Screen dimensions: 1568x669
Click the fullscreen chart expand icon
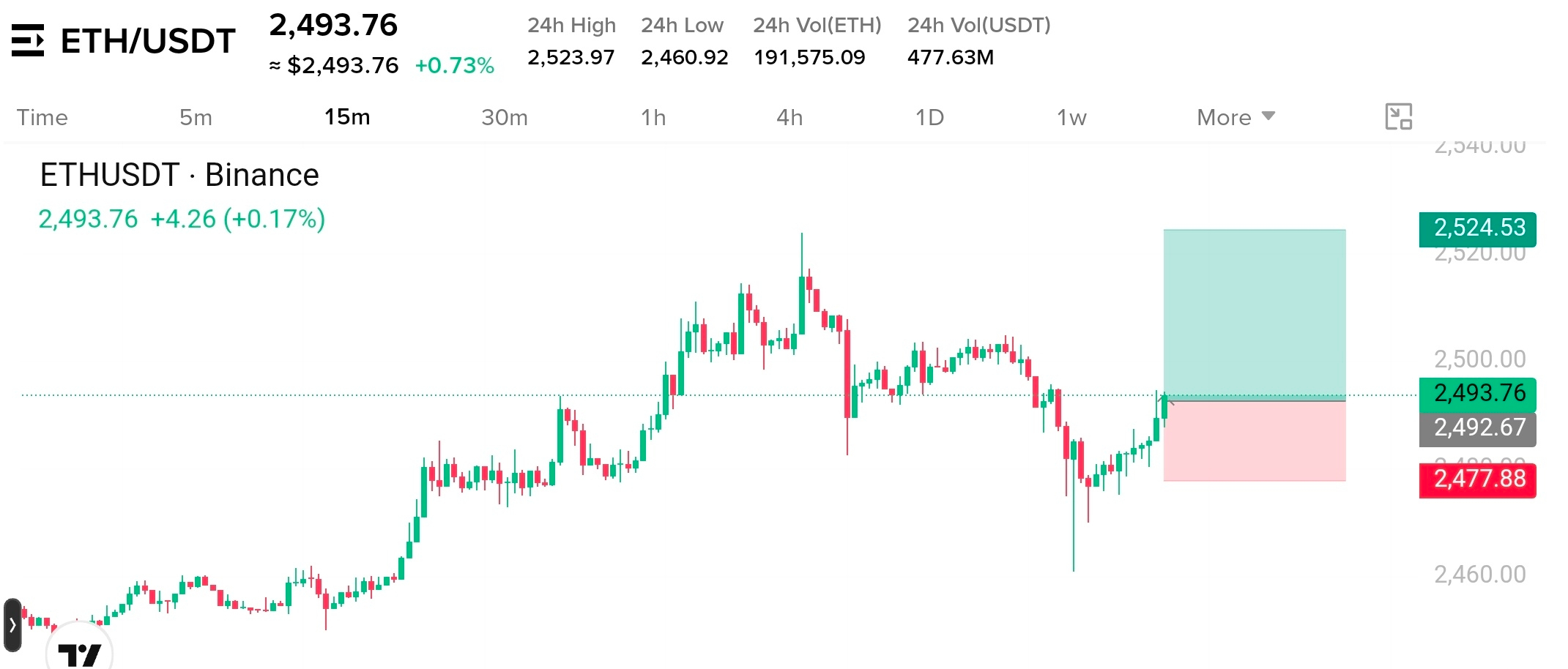(1398, 116)
